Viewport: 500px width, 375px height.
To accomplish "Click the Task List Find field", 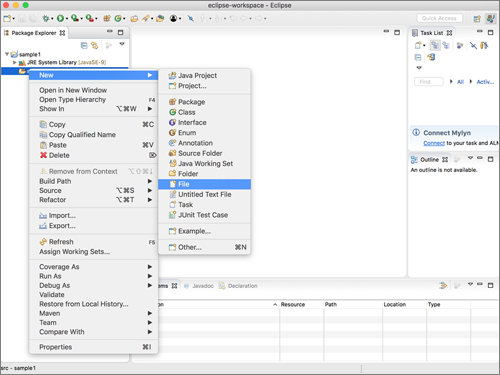I will 429,82.
